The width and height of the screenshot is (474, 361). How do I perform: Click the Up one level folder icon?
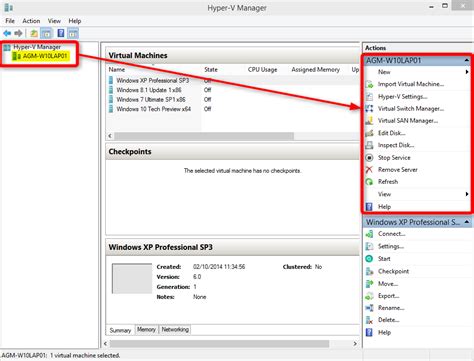[x=34, y=33]
